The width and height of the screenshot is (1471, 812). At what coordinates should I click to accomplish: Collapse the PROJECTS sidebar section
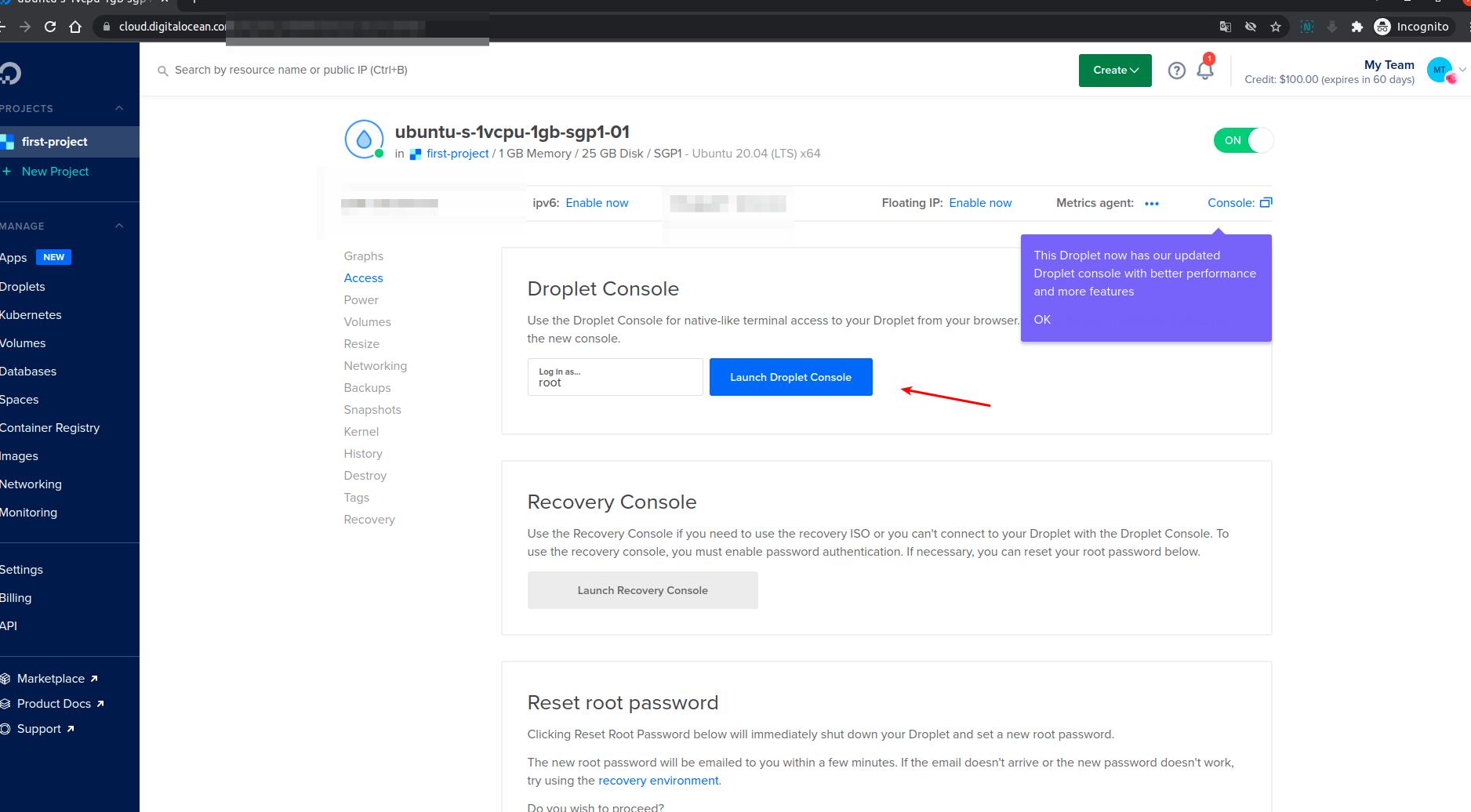click(x=119, y=108)
